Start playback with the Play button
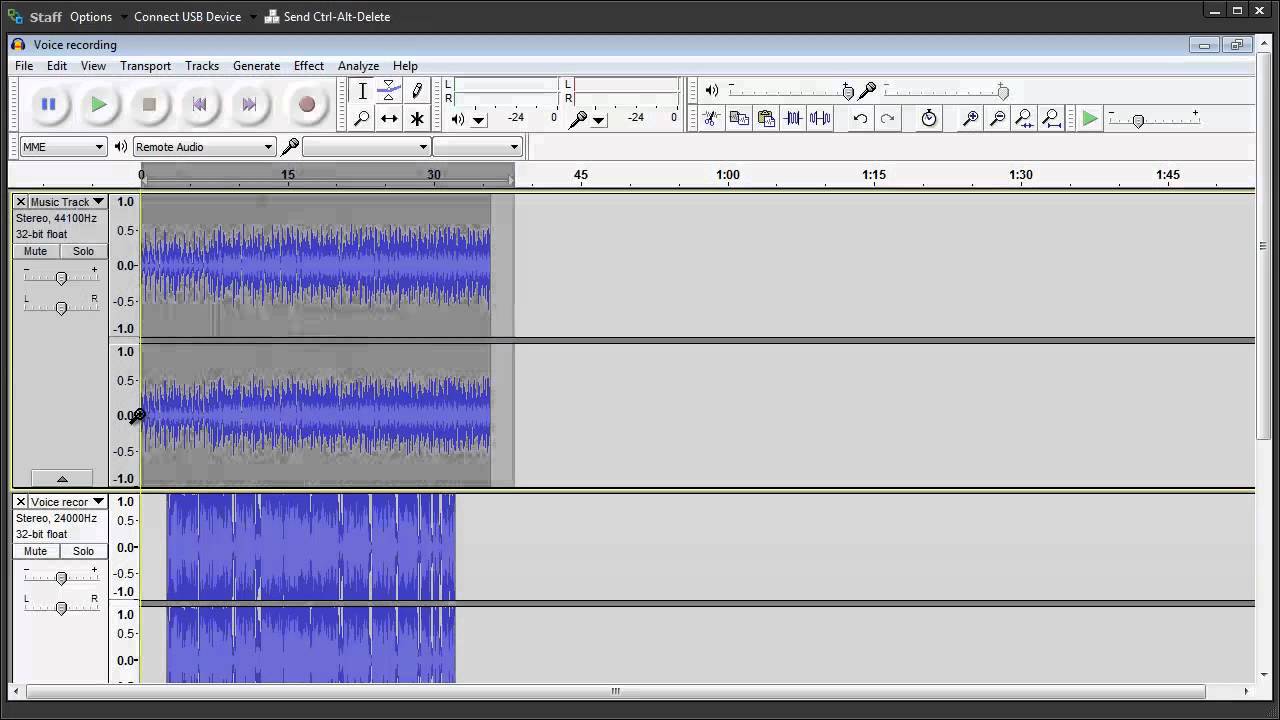This screenshot has width=1280, height=720. coord(98,104)
